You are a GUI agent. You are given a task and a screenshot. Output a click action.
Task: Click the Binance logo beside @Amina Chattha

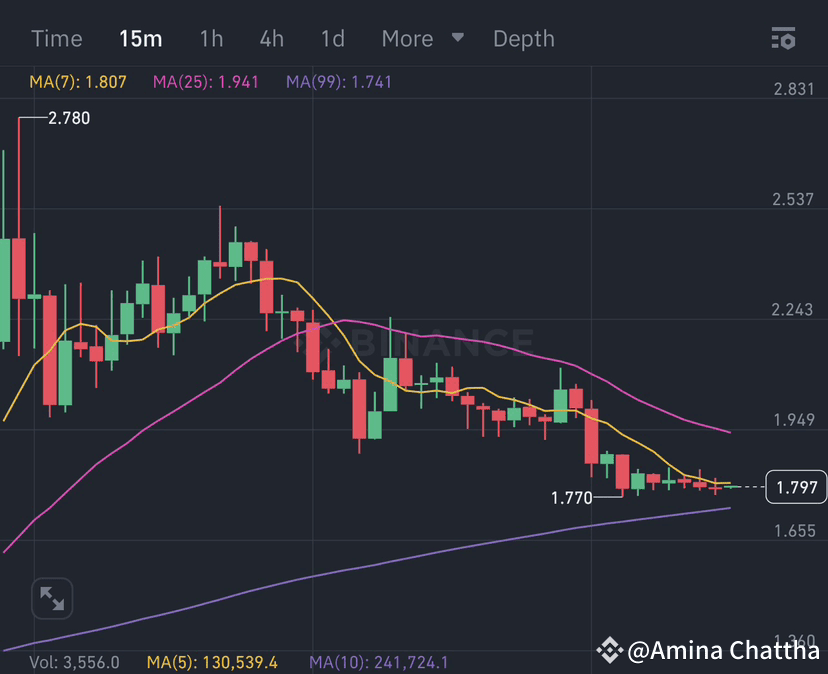point(610,651)
